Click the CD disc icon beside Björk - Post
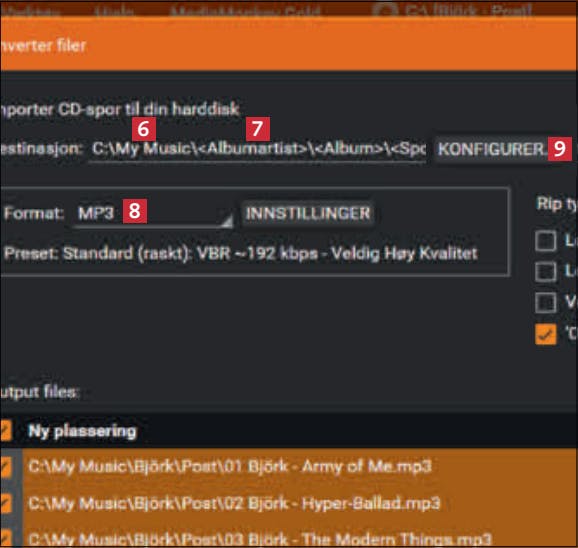This screenshot has height=548, width=578. [x=385, y=10]
